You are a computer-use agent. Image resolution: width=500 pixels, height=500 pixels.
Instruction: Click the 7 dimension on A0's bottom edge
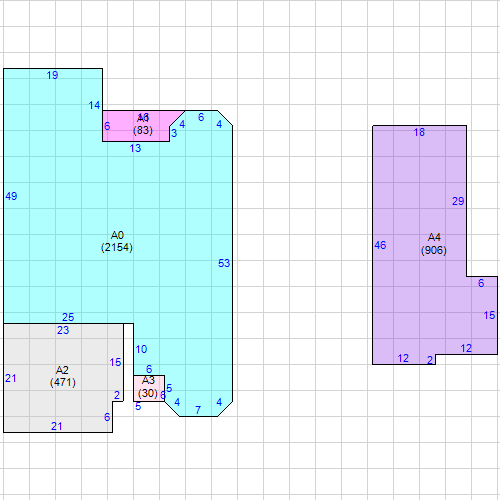coord(198,410)
